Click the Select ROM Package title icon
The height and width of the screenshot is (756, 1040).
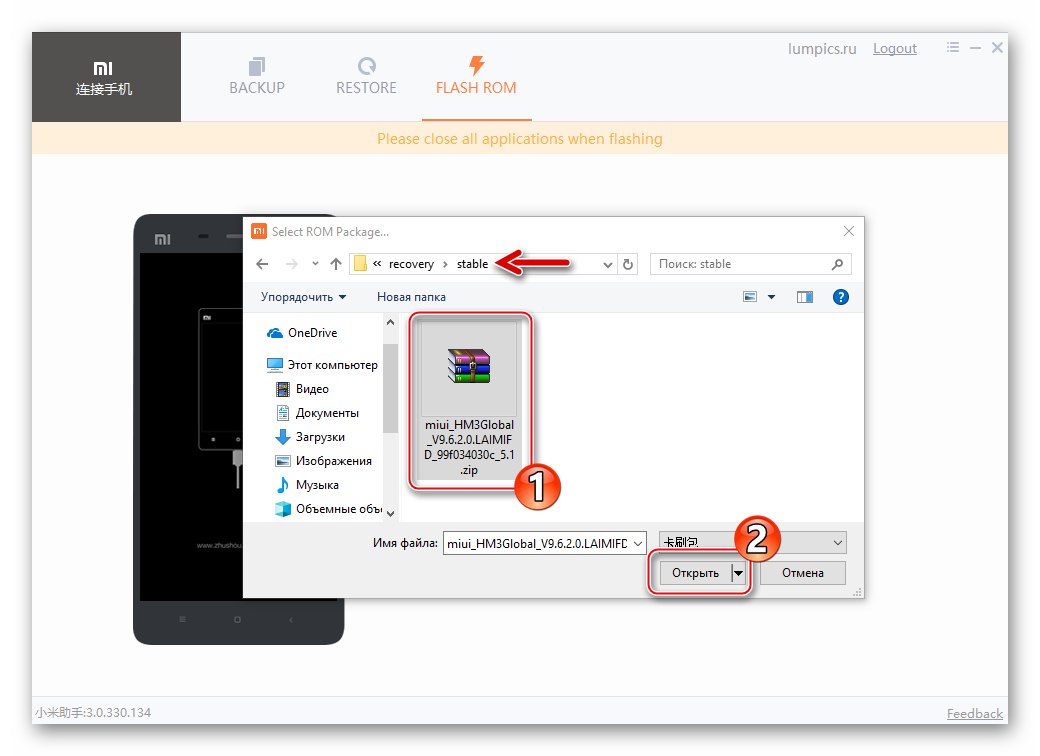[259, 231]
